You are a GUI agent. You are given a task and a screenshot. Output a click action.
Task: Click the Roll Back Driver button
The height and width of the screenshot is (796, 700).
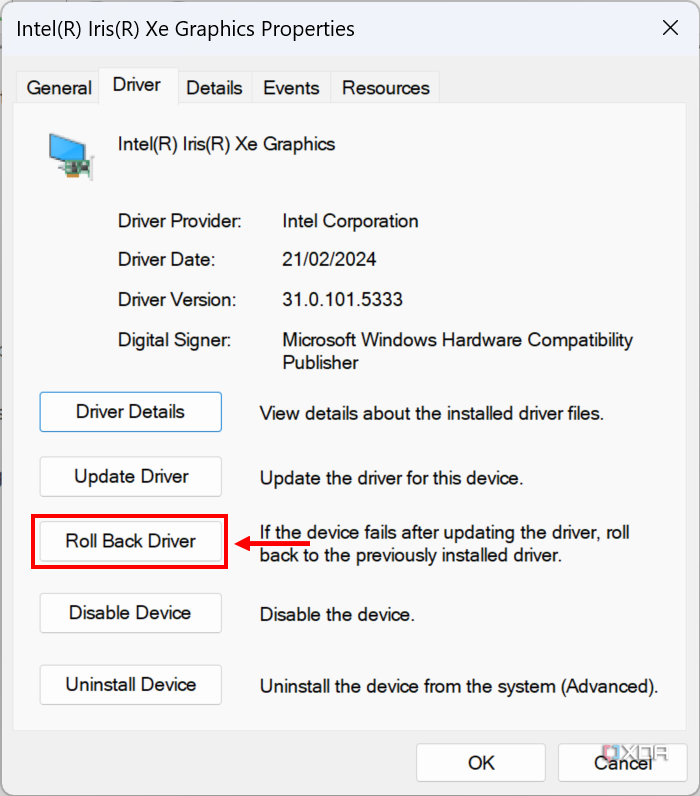point(130,541)
